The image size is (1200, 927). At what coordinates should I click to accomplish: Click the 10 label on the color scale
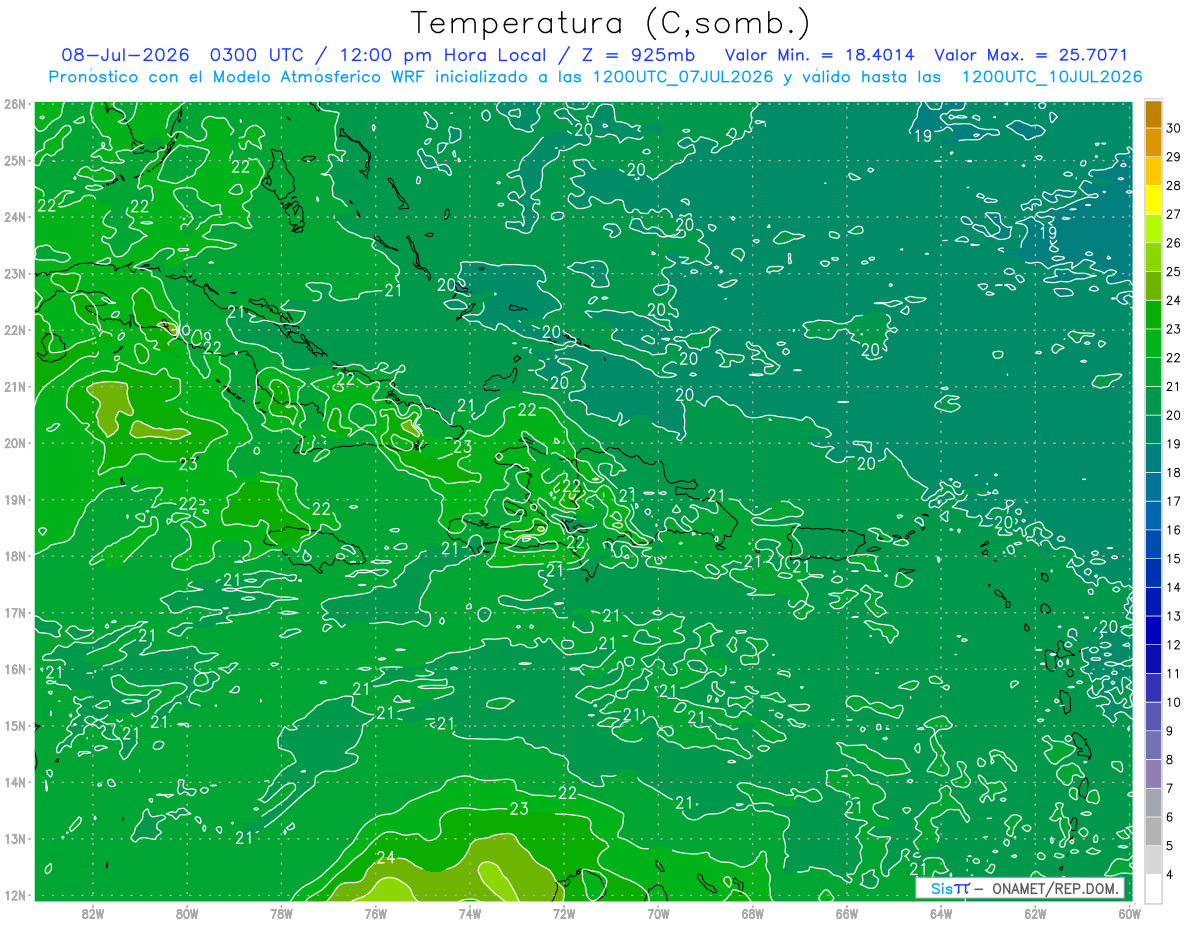pyautogui.click(x=1174, y=702)
